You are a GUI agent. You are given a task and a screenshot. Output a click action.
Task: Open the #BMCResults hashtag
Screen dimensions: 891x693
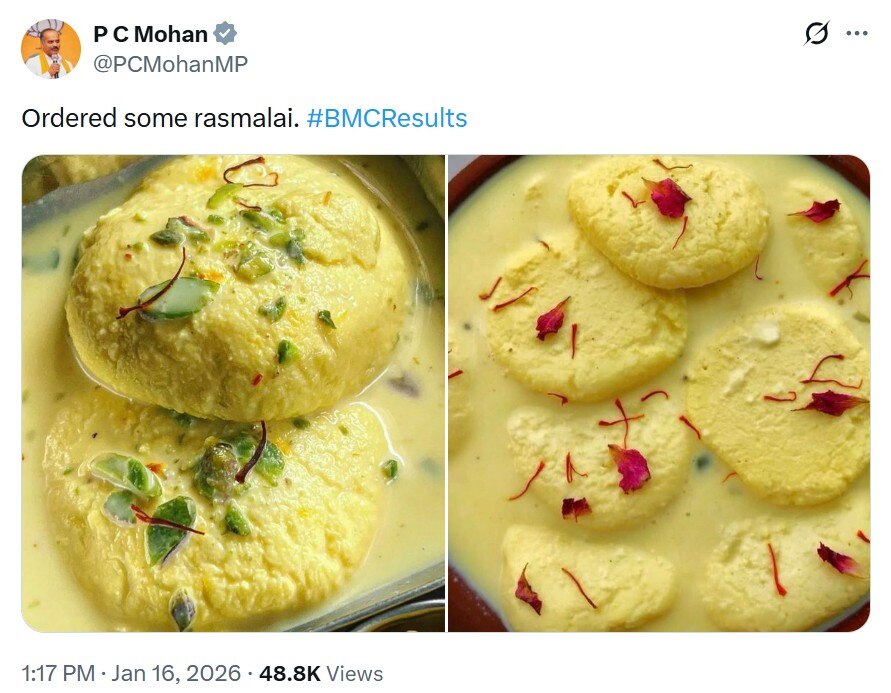(x=387, y=118)
